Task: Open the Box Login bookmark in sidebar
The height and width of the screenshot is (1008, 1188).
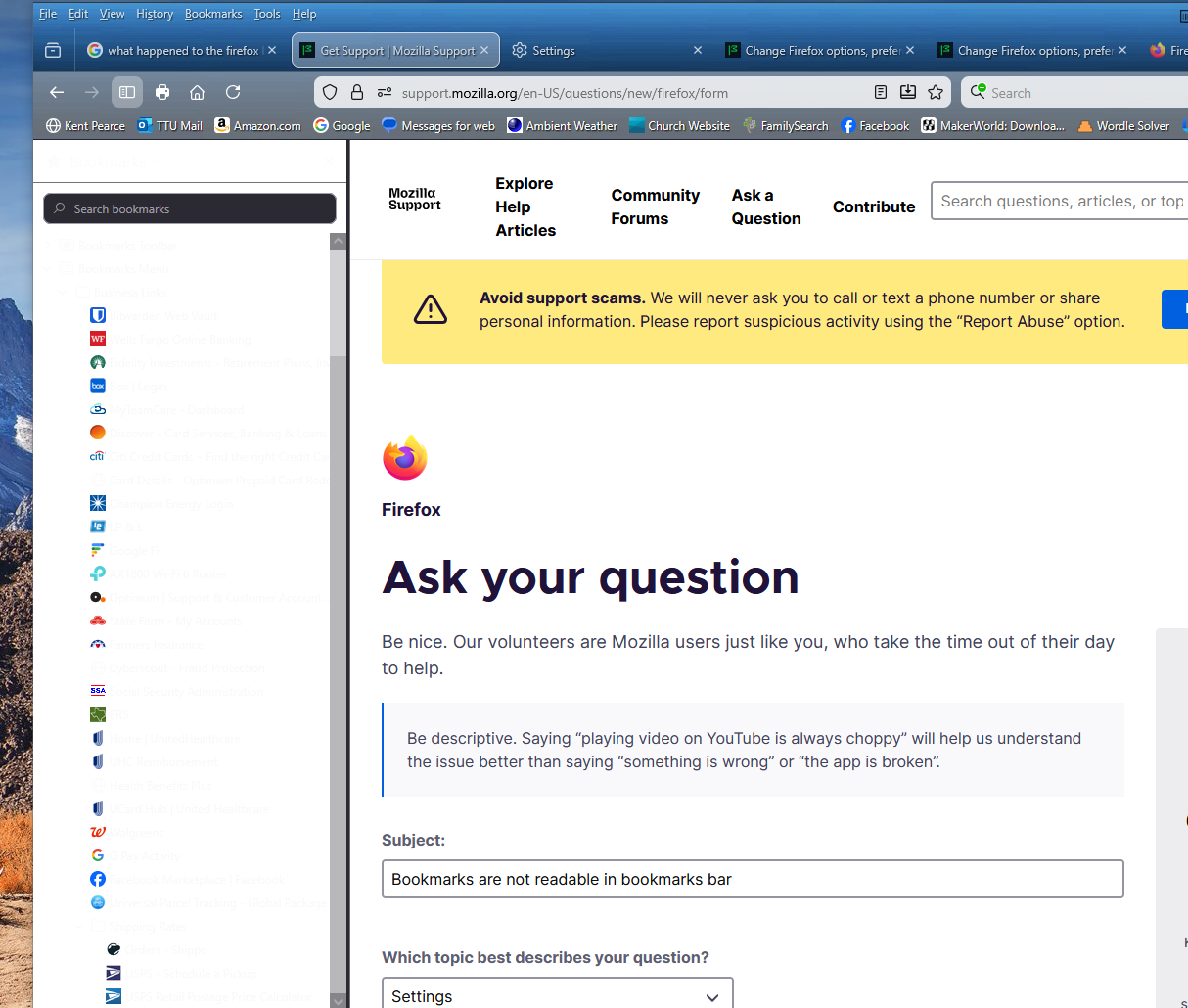Action: (x=128, y=386)
